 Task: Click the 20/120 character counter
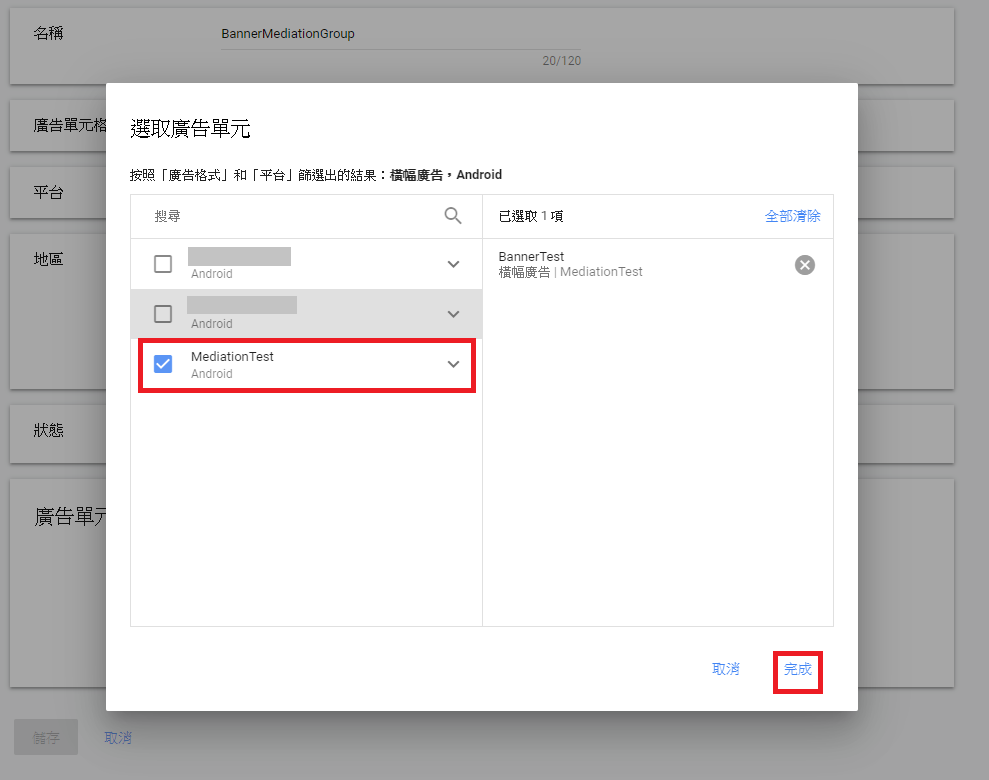click(x=561, y=61)
